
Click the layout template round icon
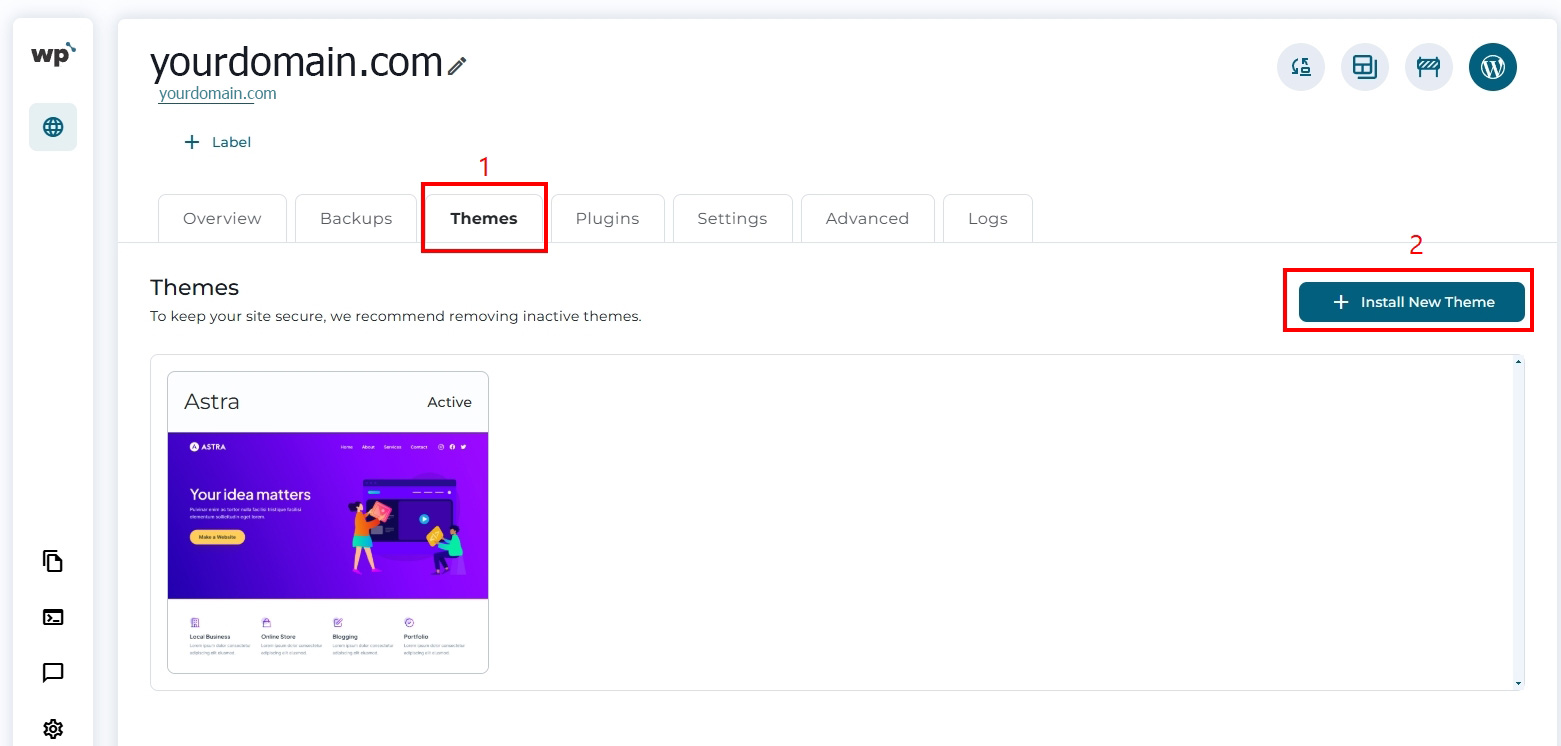tap(1365, 67)
